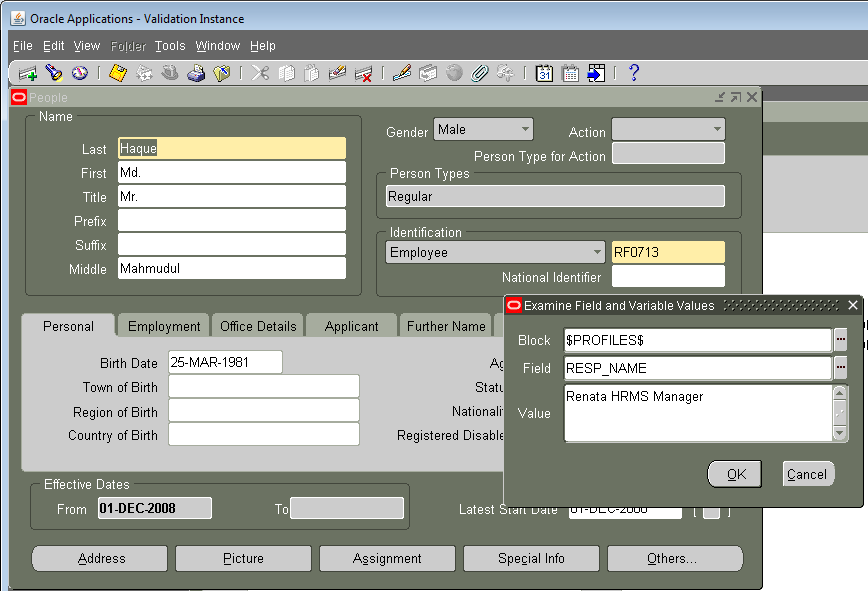The height and width of the screenshot is (591, 868).
Task: Click the Assignment button at the bottom
Action: 387,559
